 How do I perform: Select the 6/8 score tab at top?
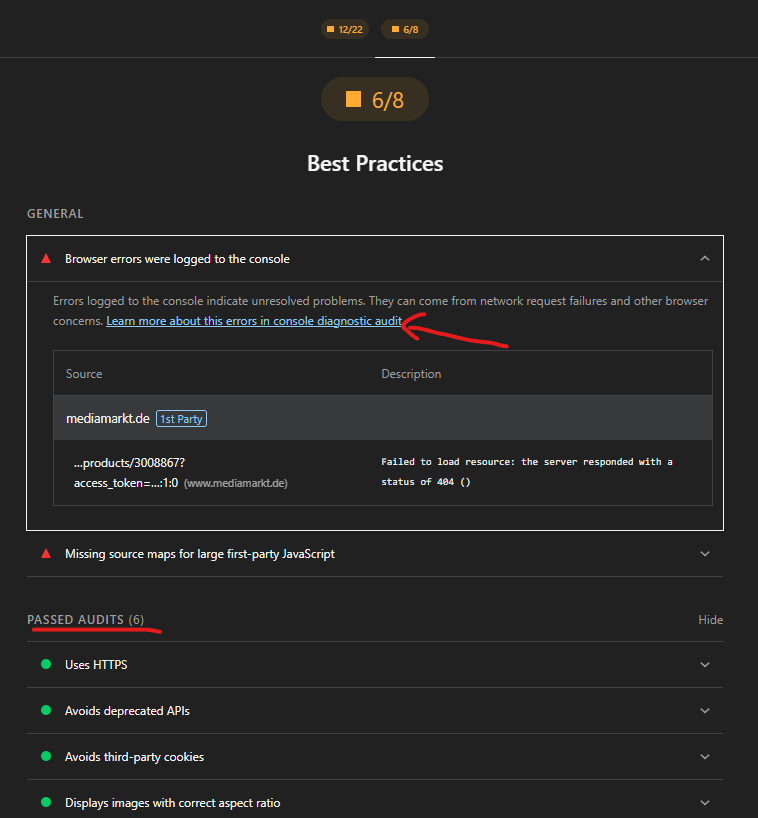click(x=405, y=29)
